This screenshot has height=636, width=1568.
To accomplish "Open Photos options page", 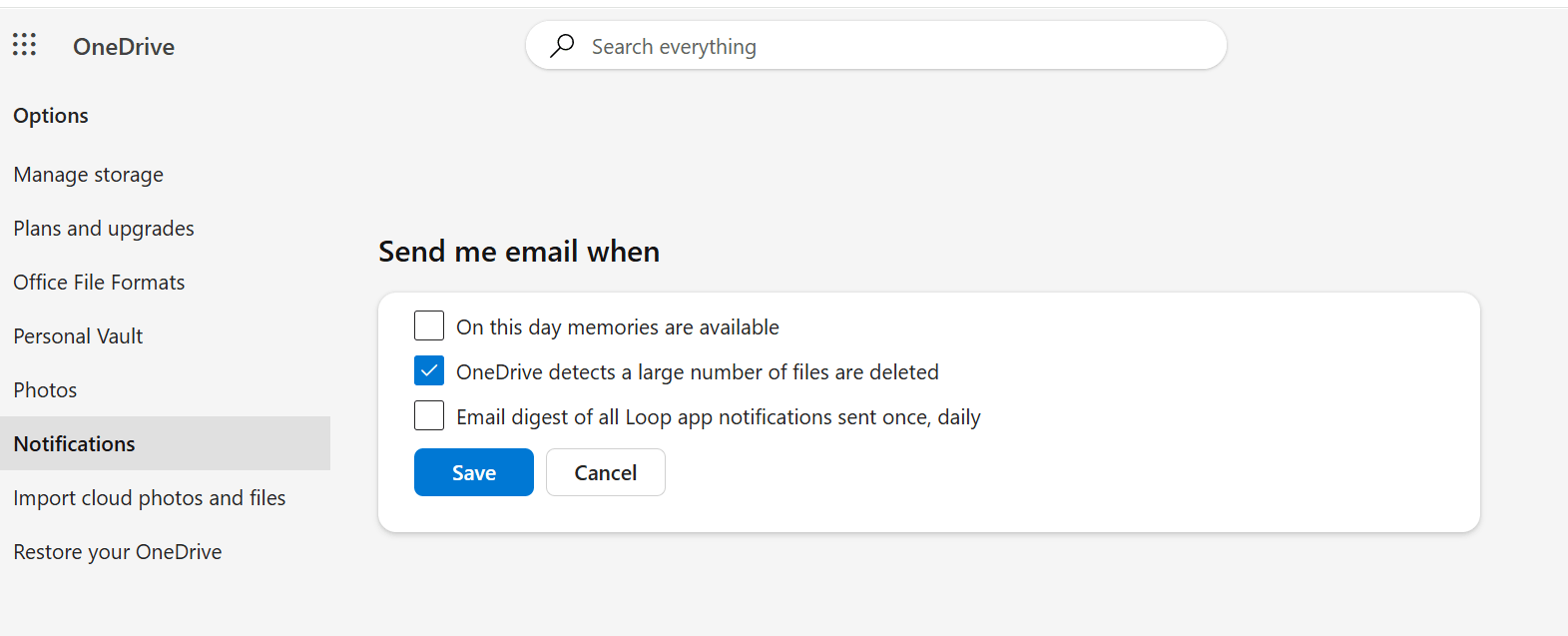I will coord(45,390).
